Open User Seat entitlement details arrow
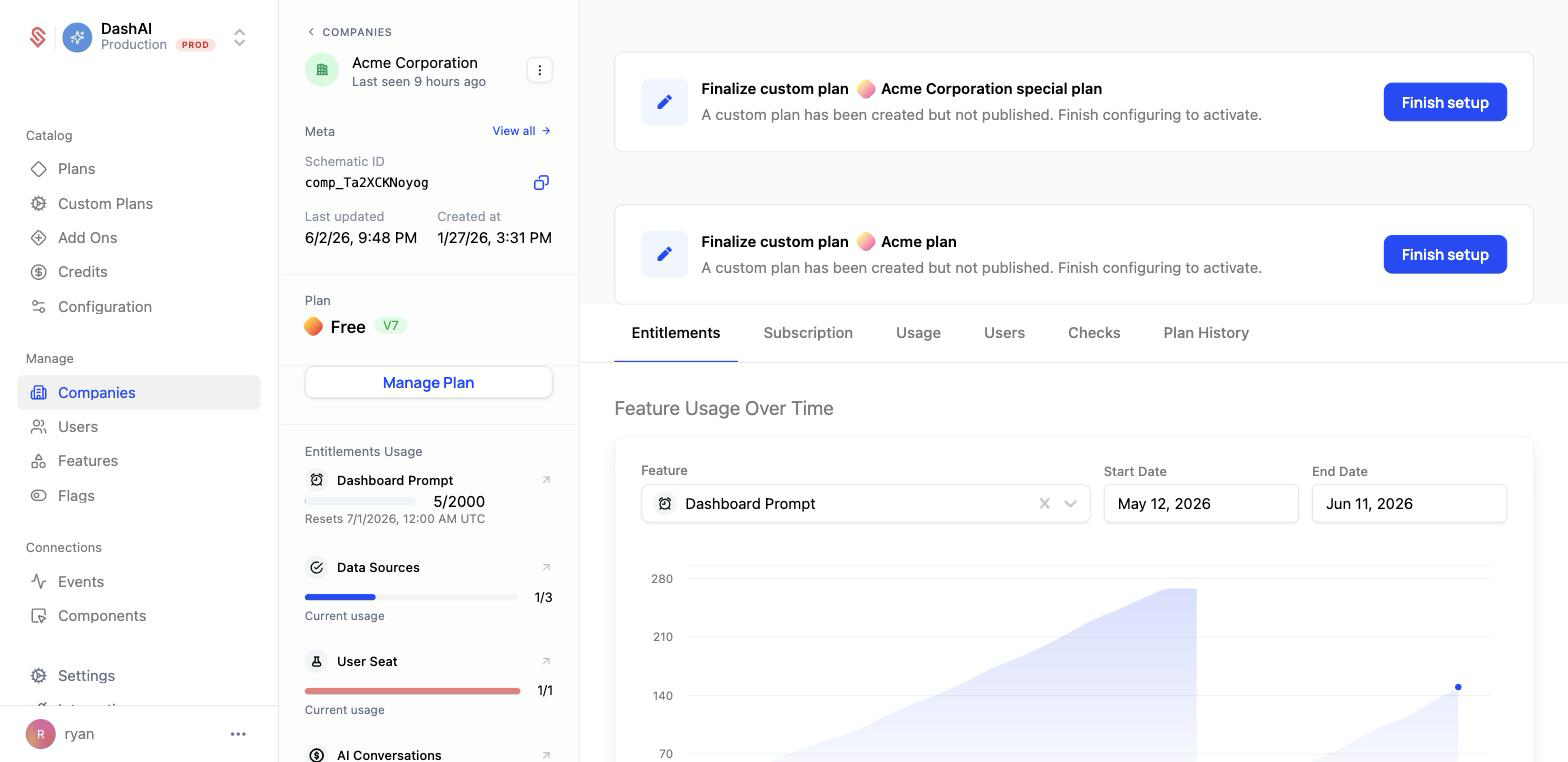 tap(546, 661)
